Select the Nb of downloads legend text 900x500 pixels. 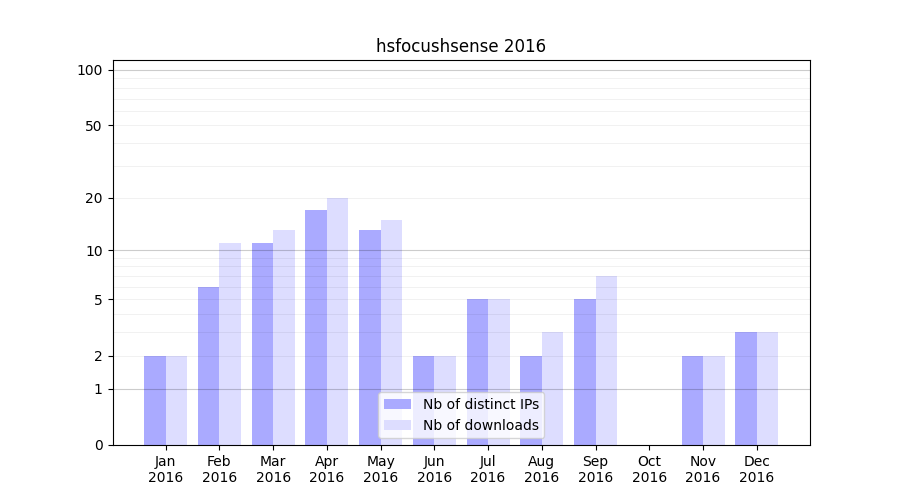(480, 425)
